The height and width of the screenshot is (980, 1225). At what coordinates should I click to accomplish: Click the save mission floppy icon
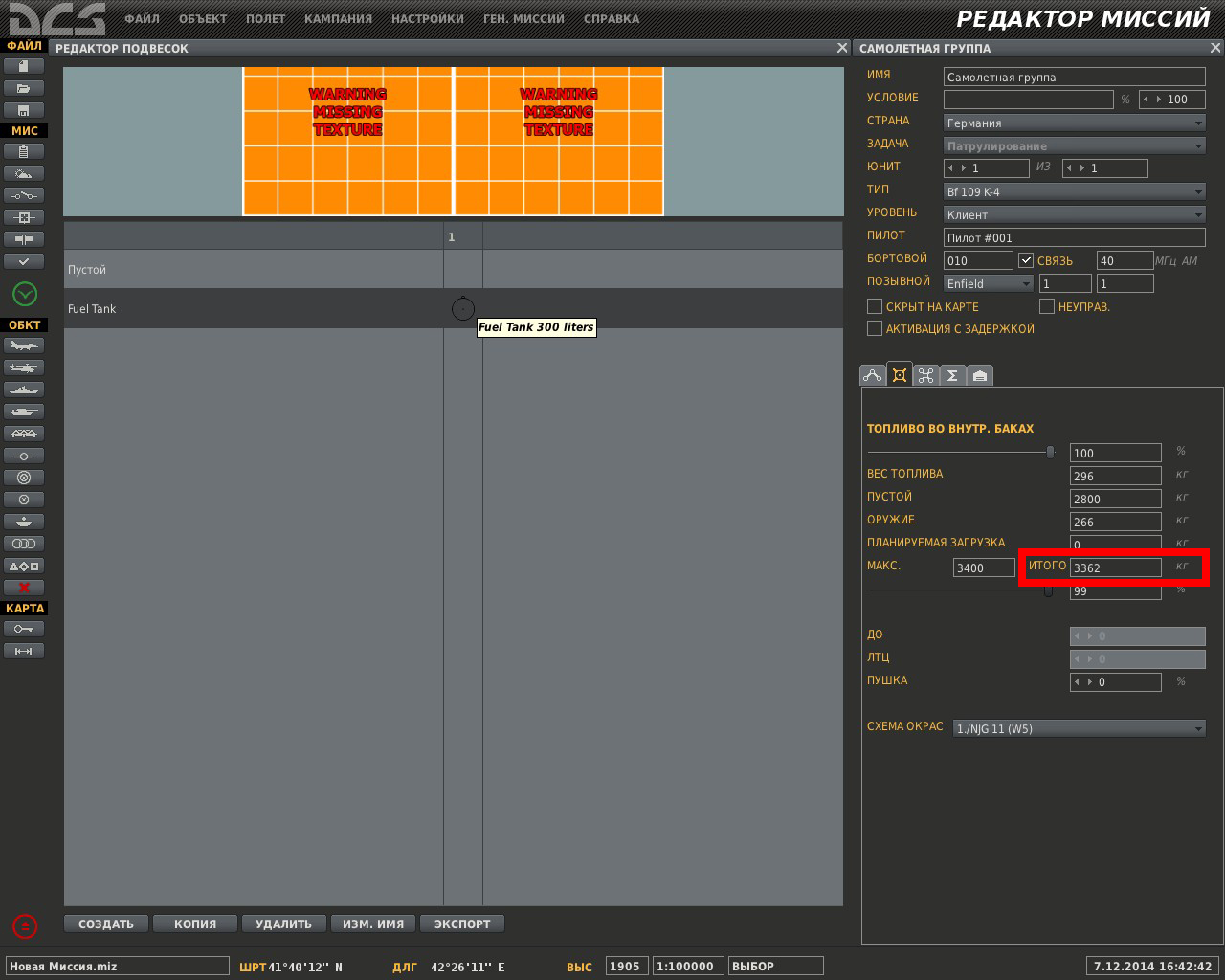[24, 110]
